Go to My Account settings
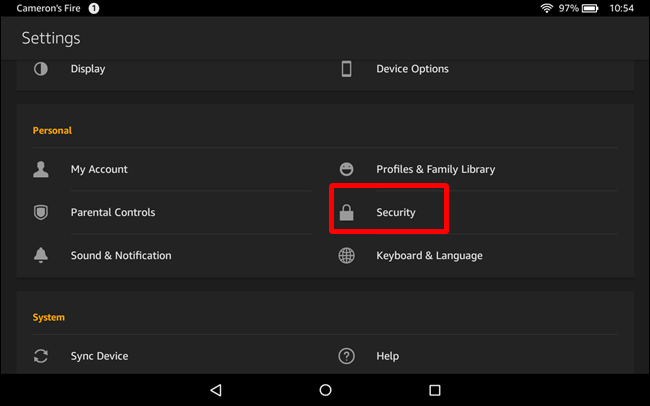This screenshot has width=650, height=406. click(x=99, y=169)
